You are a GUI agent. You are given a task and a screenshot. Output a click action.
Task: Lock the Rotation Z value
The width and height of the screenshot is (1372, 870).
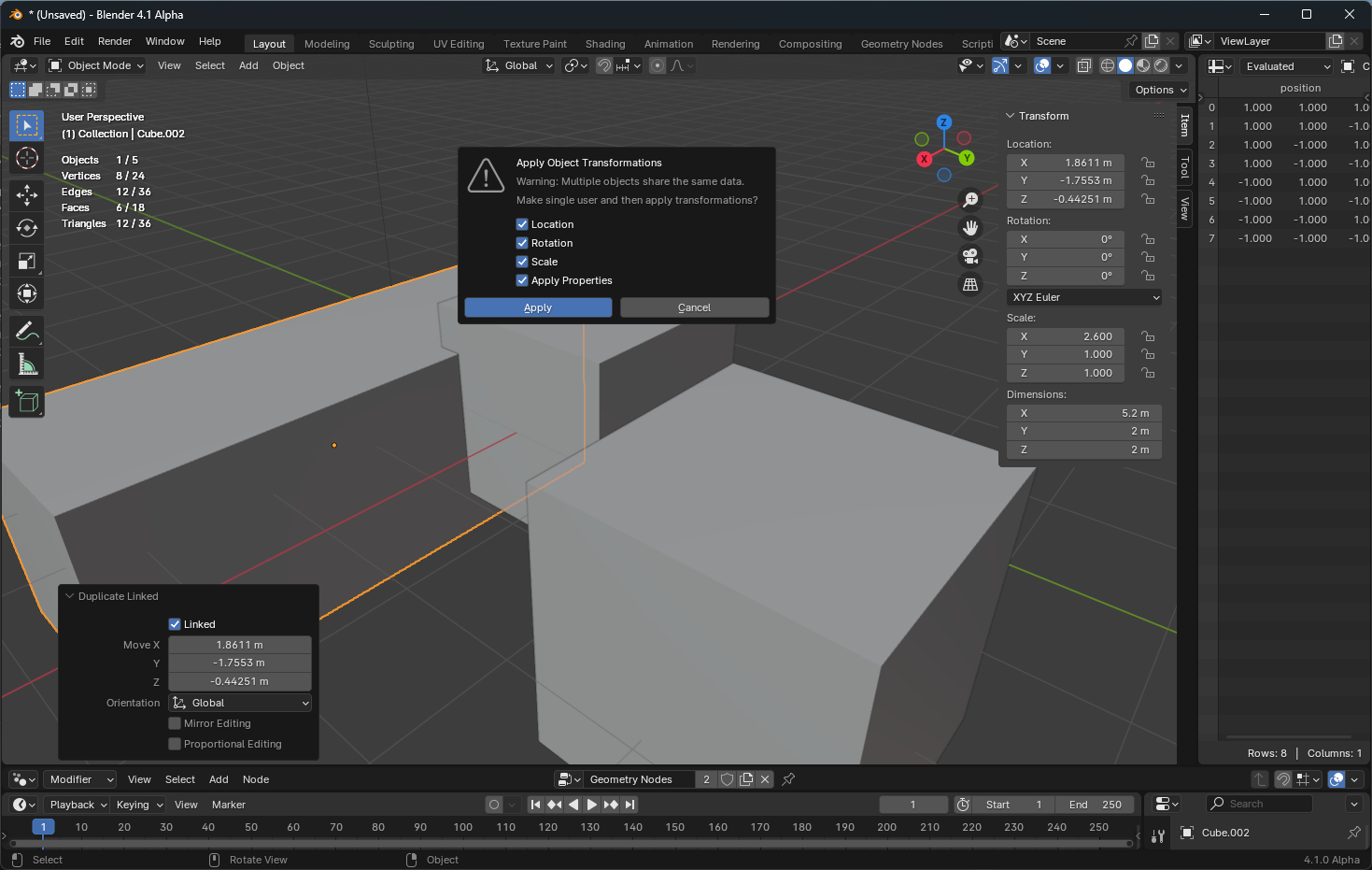click(1148, 276)
